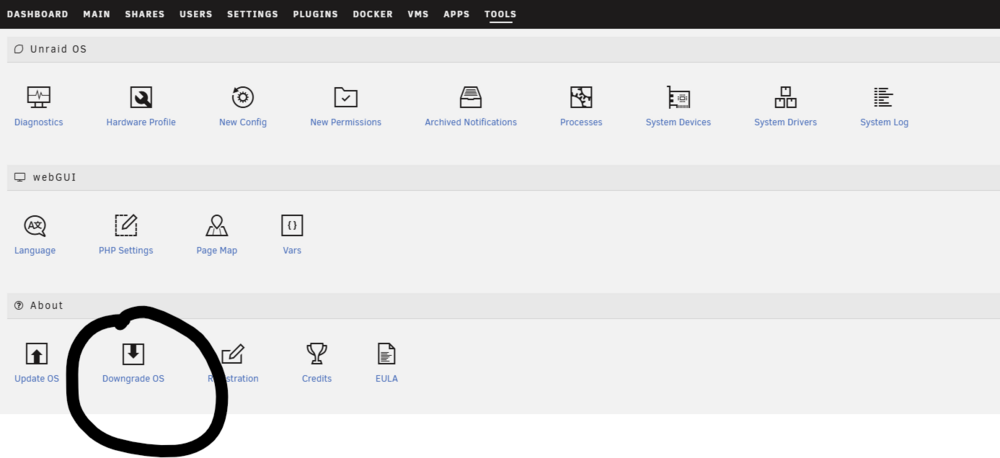
Task: Click the Downgrade OS down-arrow icon
Action: (x=133, y=354)
